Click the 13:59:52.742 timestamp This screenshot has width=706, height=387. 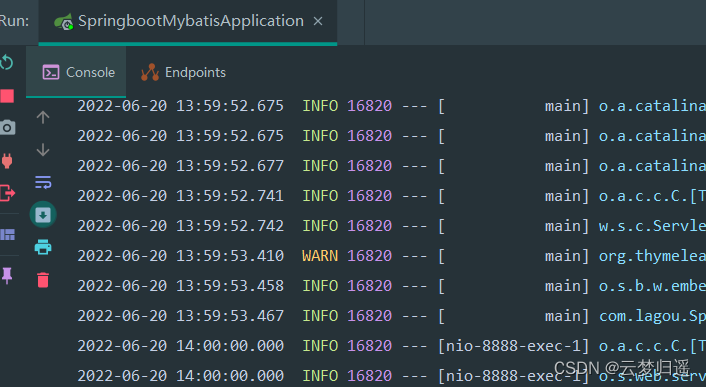(230, 226)
